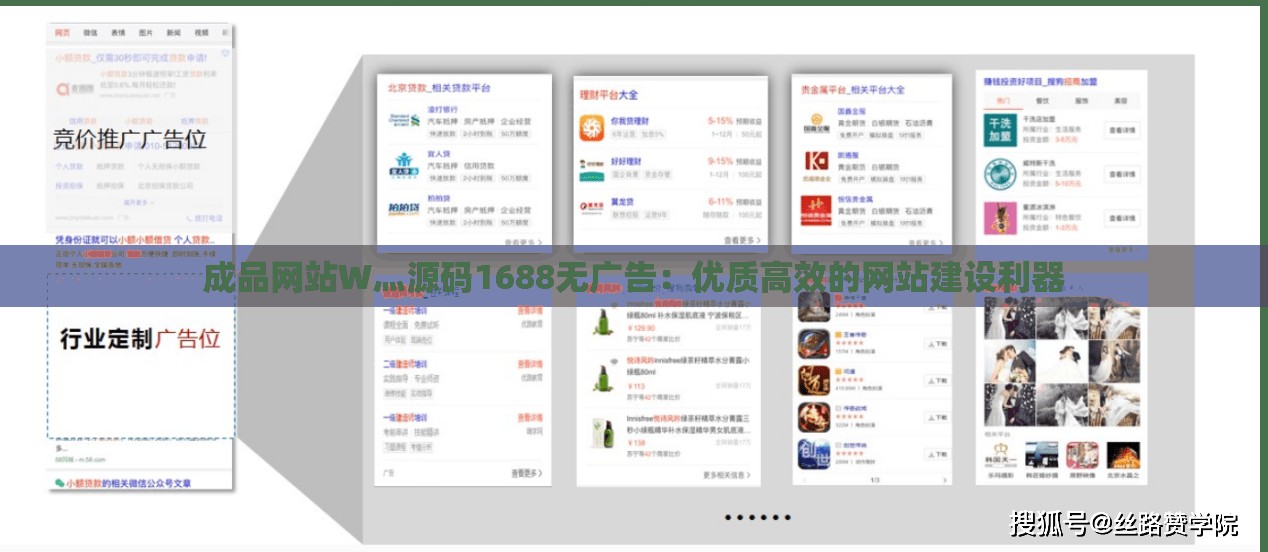Click the Standard Chartered bank logo
The image size is (1268, 552).
pos(403,120)
